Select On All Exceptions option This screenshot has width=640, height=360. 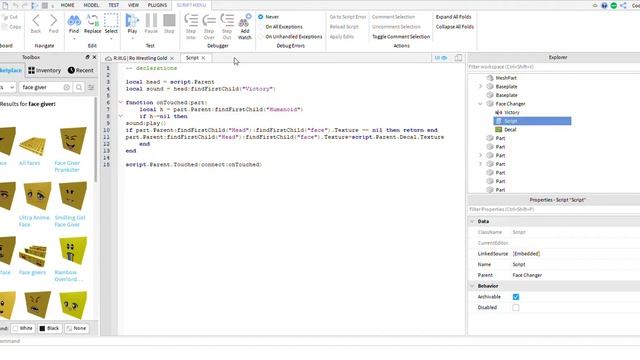260,27
